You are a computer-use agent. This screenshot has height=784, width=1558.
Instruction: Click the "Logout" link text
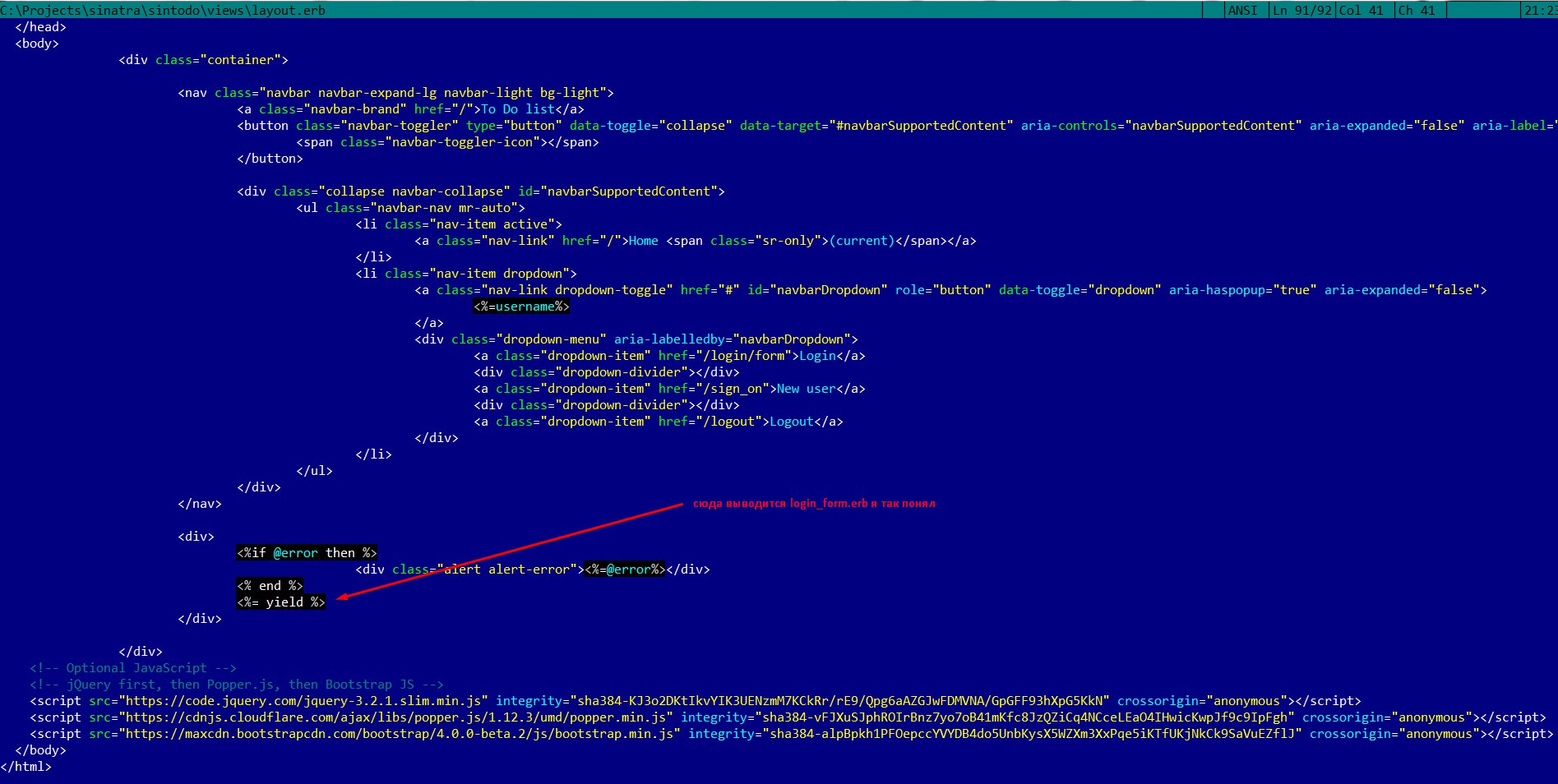click(x=792, y=422)
